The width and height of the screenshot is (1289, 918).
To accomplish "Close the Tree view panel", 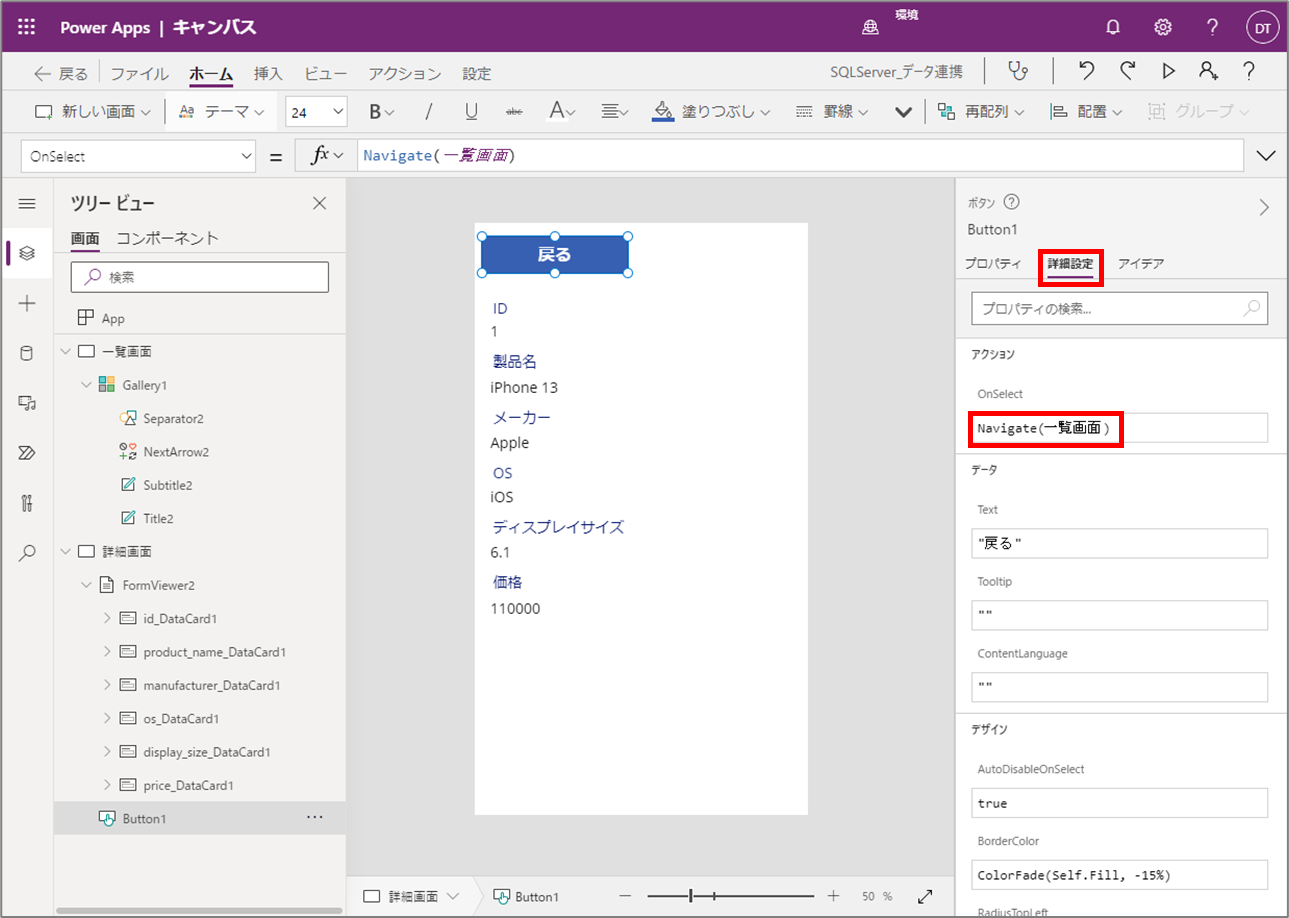I will (320, 204).
